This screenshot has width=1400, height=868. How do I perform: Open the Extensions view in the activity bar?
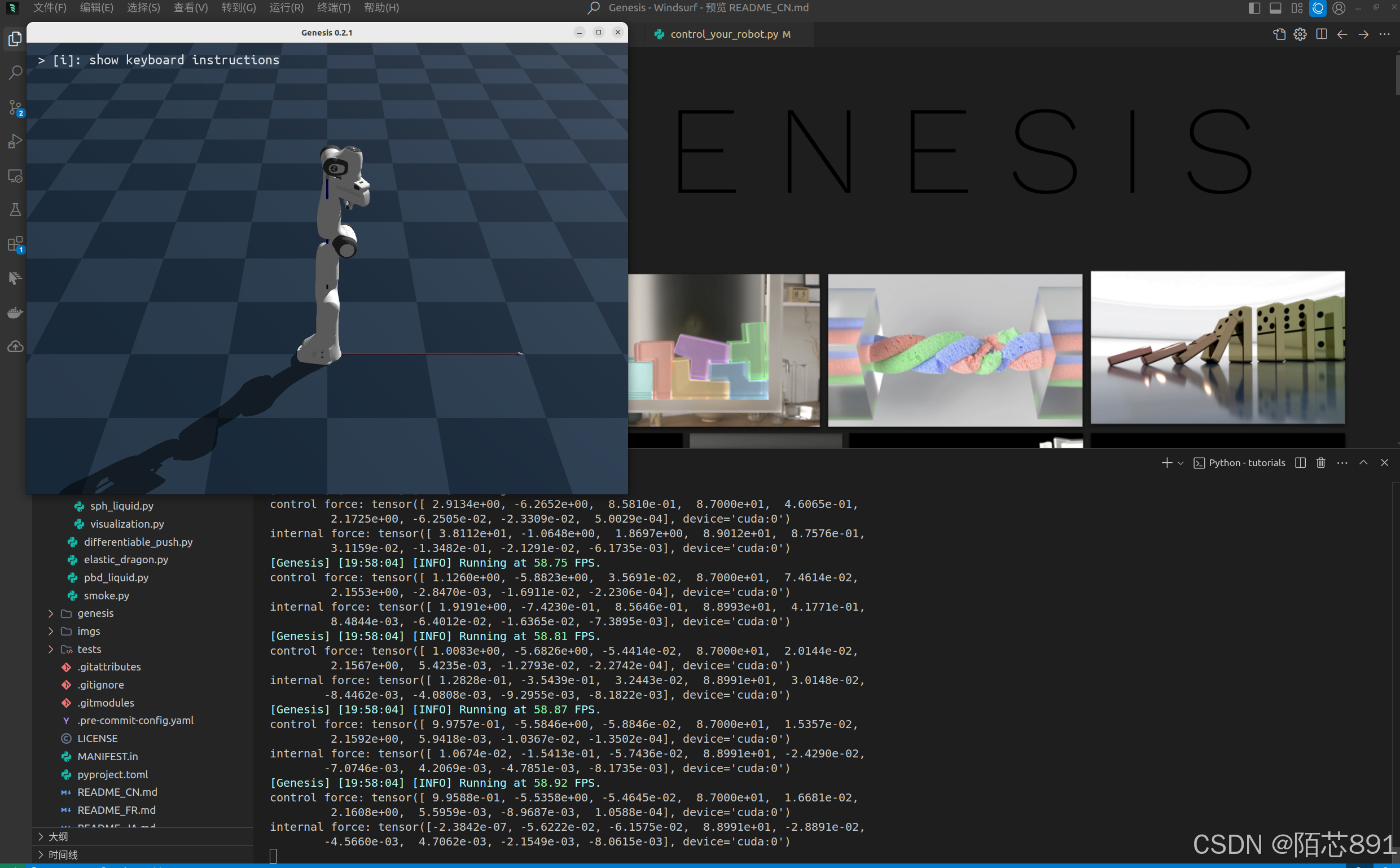(x=15, y=244)
